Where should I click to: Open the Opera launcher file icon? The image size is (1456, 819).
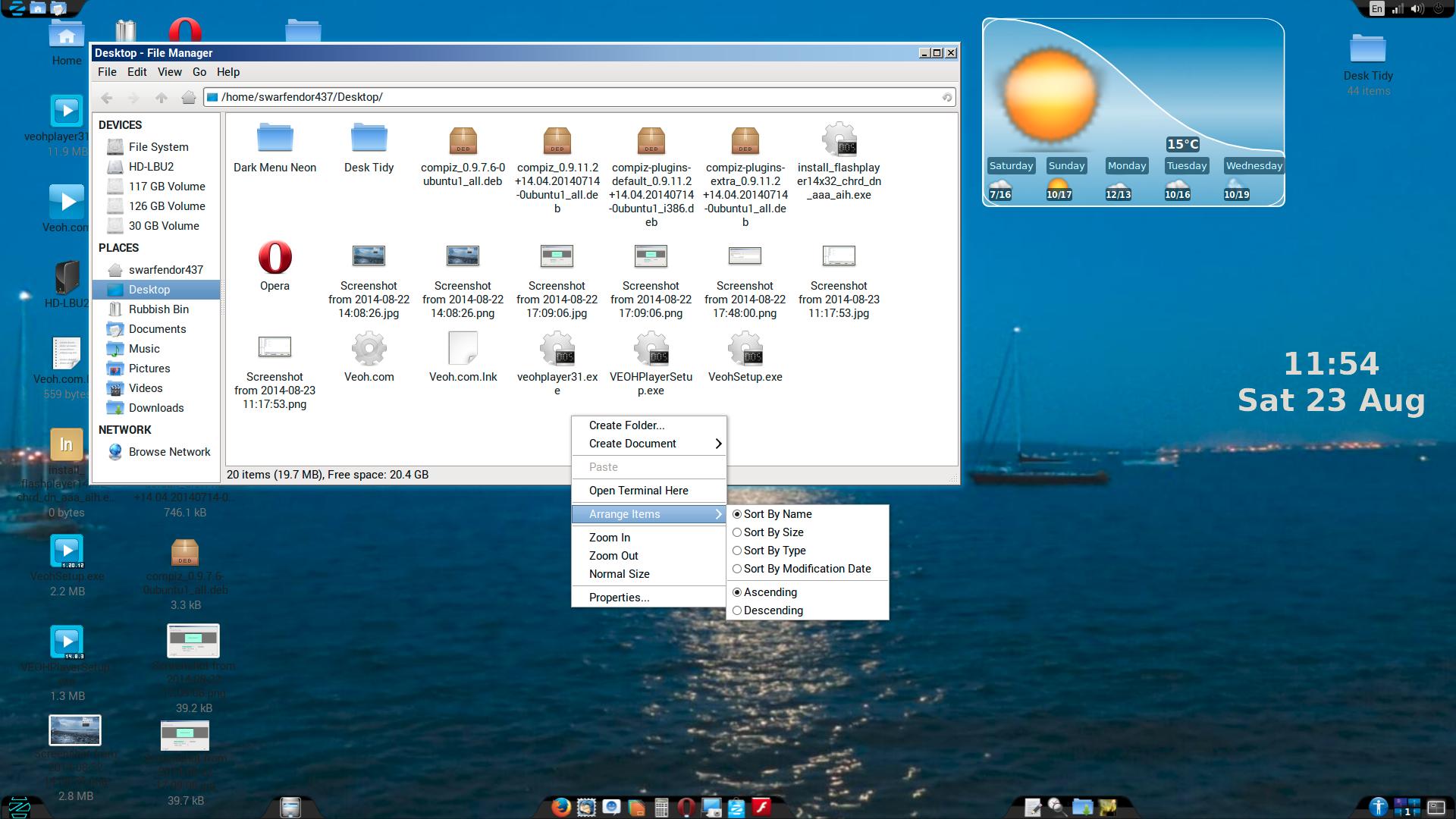pos(275,258)
